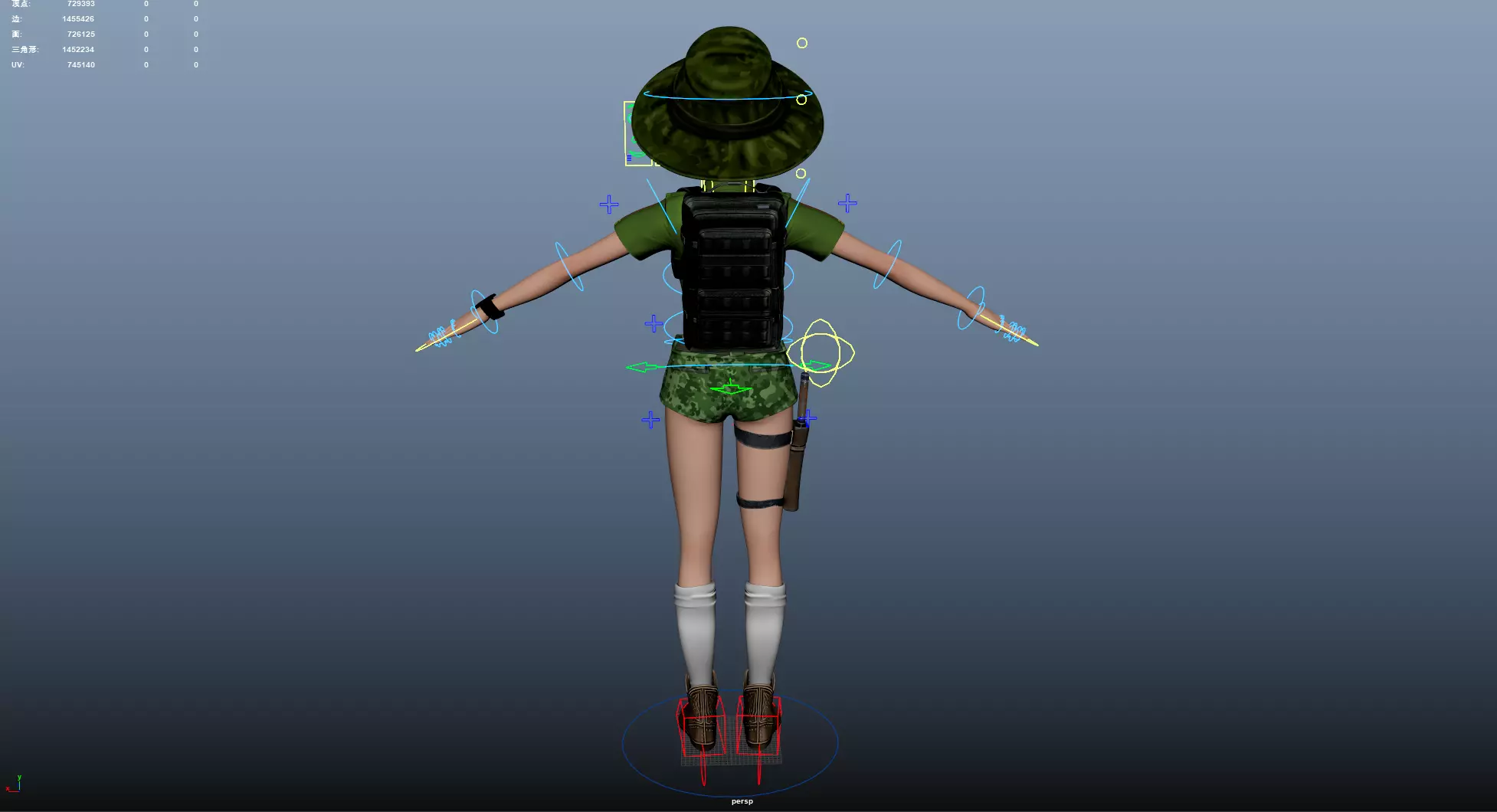
Task: Select the red foot control box on the viewer's left boot
Action: click(x=701, y=726)
